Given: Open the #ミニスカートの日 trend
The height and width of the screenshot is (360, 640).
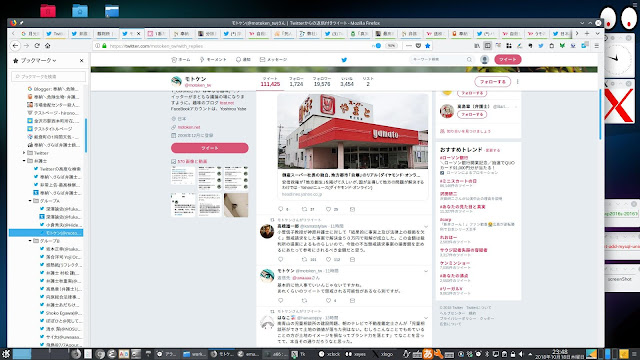Looking at the screenshot, I should 458,181.
